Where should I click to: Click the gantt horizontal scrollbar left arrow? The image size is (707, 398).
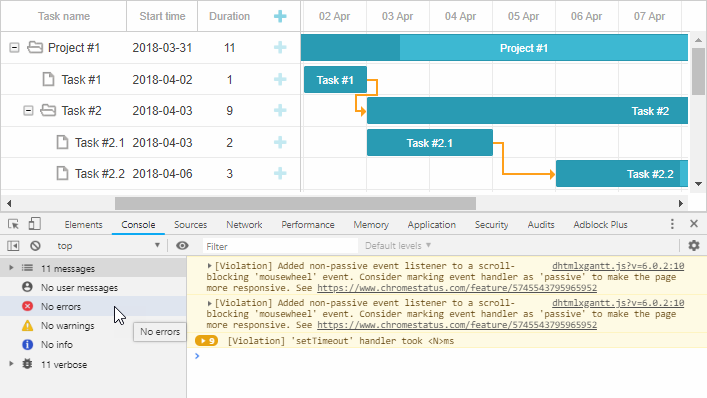pyautogui.click(x=9, y=203)
